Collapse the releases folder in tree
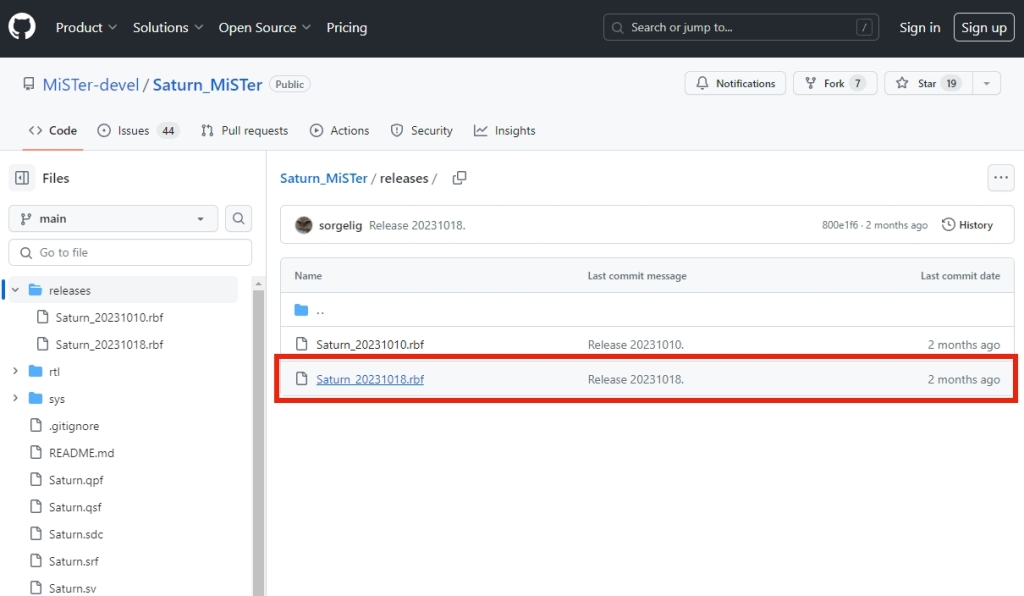The height and width of the screenshot is (596, 1024). [x=15, y=290]
